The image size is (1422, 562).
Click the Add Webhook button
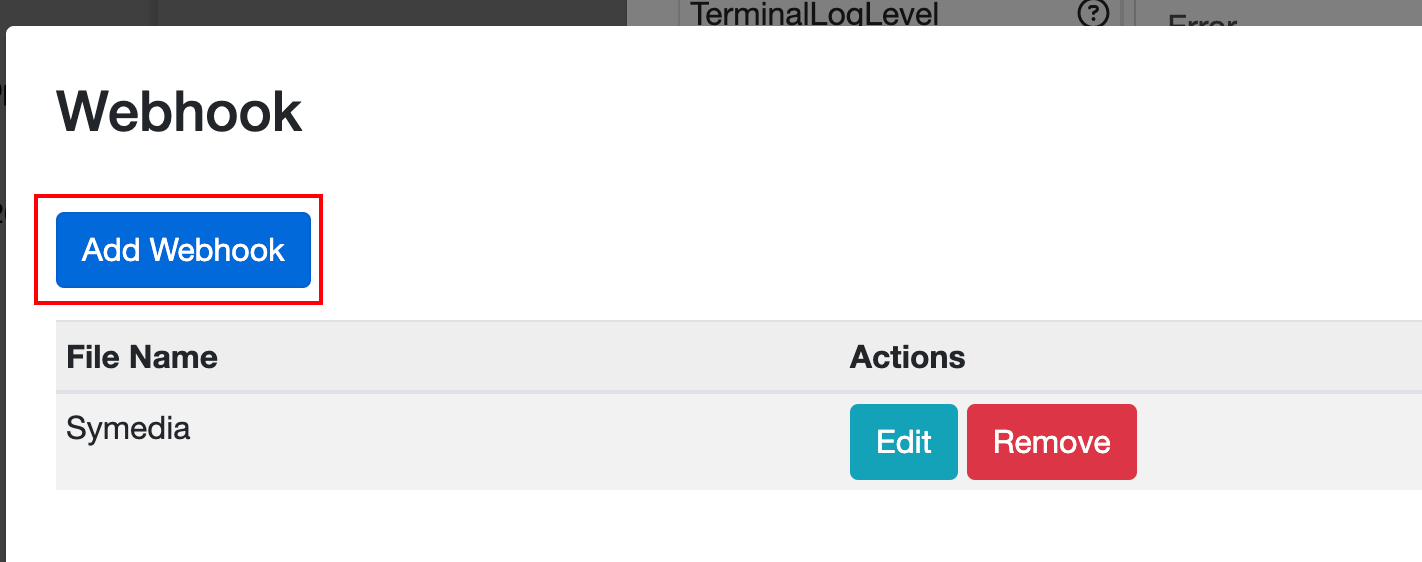183,249
